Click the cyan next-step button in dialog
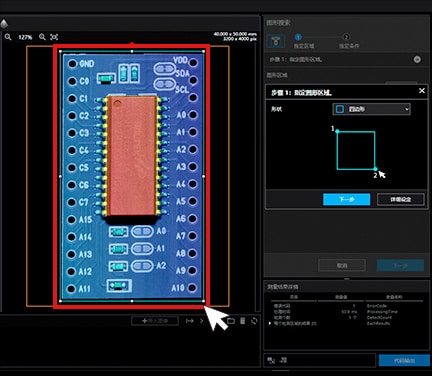 point(347,199)
